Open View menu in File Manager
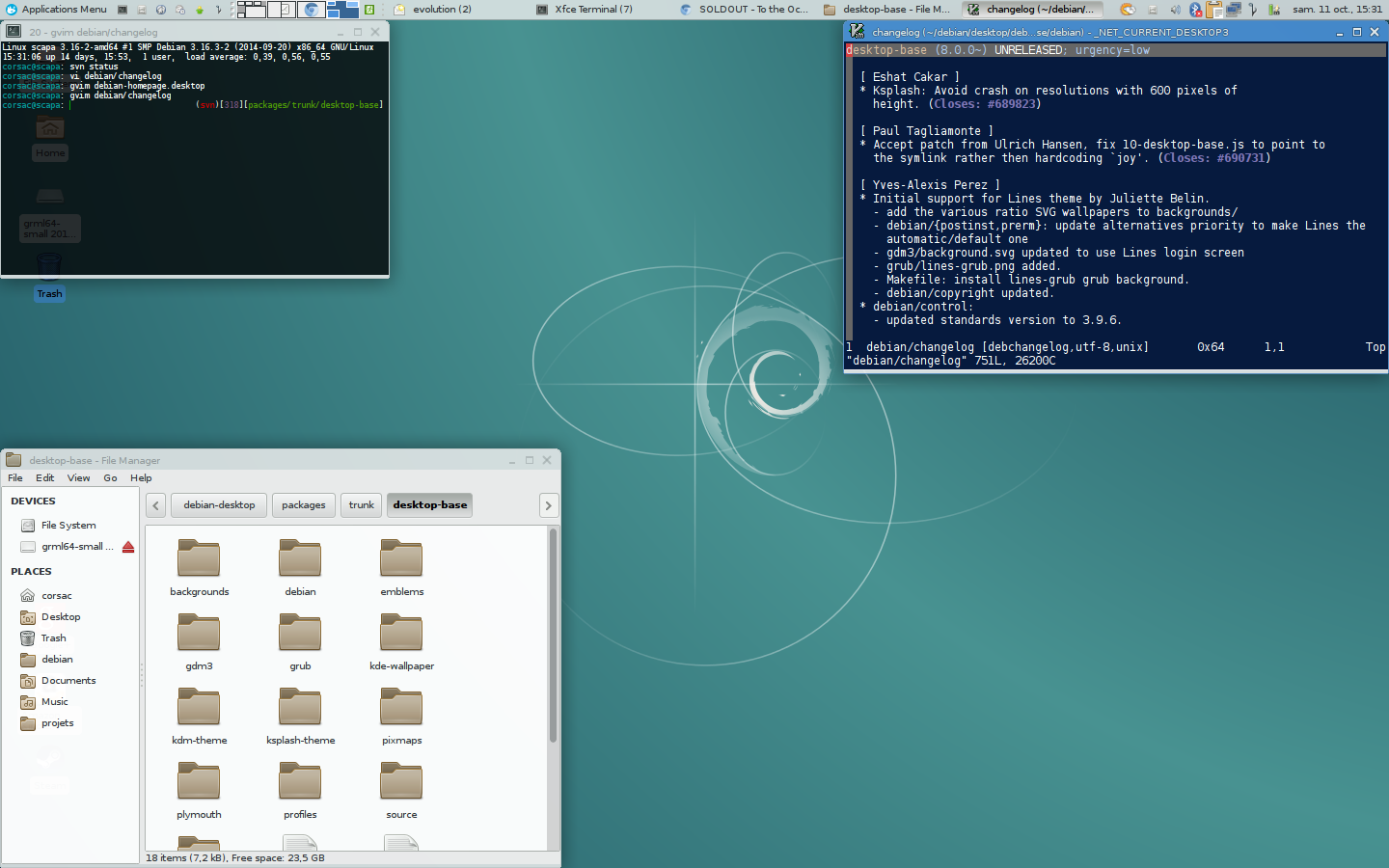This screenshot has width=1389, height=868. [79, 477]
